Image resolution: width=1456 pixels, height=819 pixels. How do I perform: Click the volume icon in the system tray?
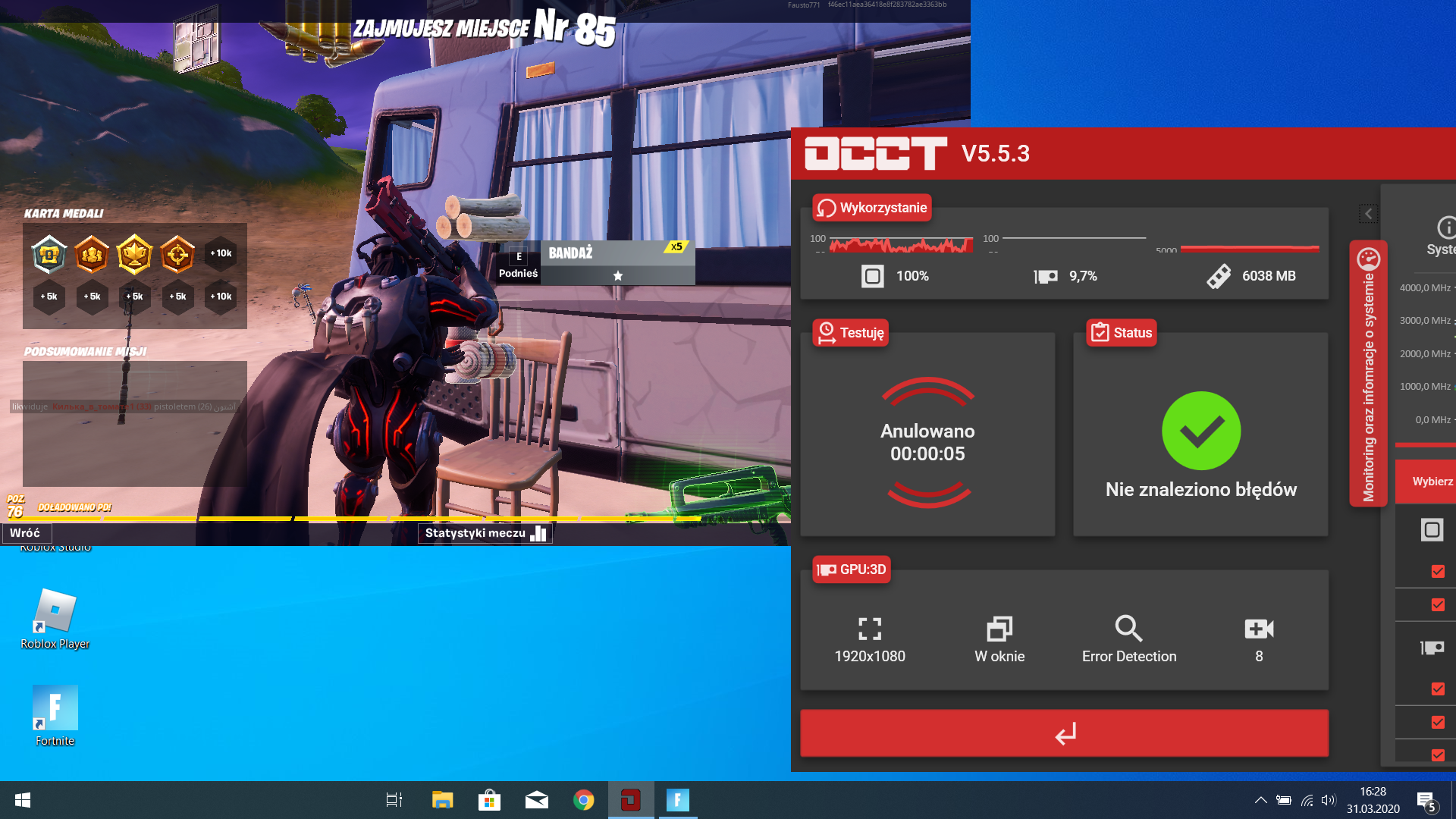[x=1329, y=800]
